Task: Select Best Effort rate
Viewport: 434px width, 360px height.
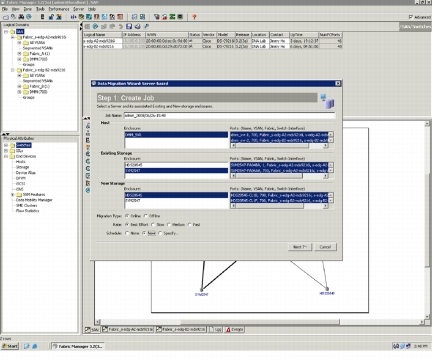Action: (127, 225)
